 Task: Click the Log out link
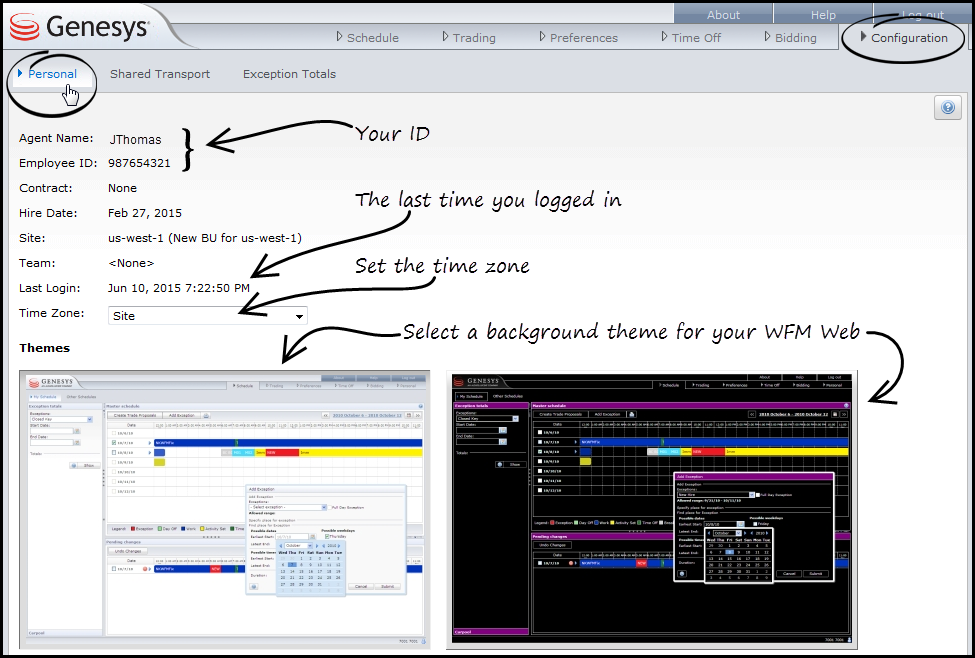[x=922, y=15]
